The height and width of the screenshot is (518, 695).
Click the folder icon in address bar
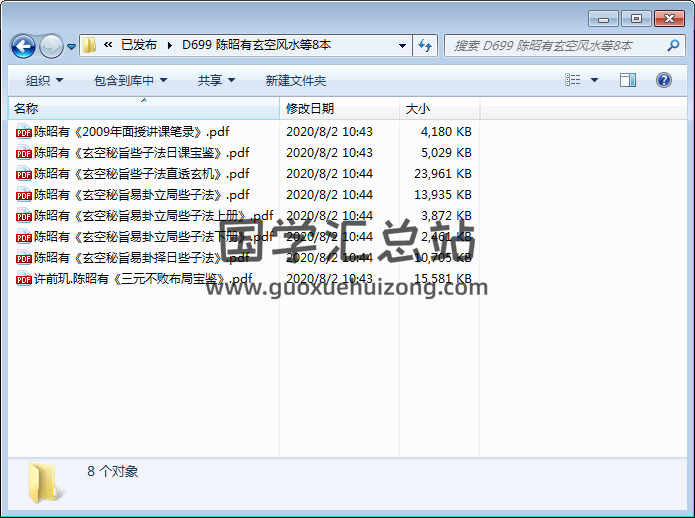(90, 45)
